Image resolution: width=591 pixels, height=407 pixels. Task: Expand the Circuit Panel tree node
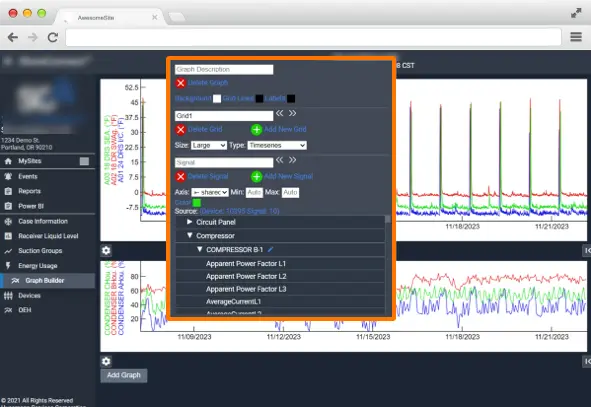(x=190, y=222)
